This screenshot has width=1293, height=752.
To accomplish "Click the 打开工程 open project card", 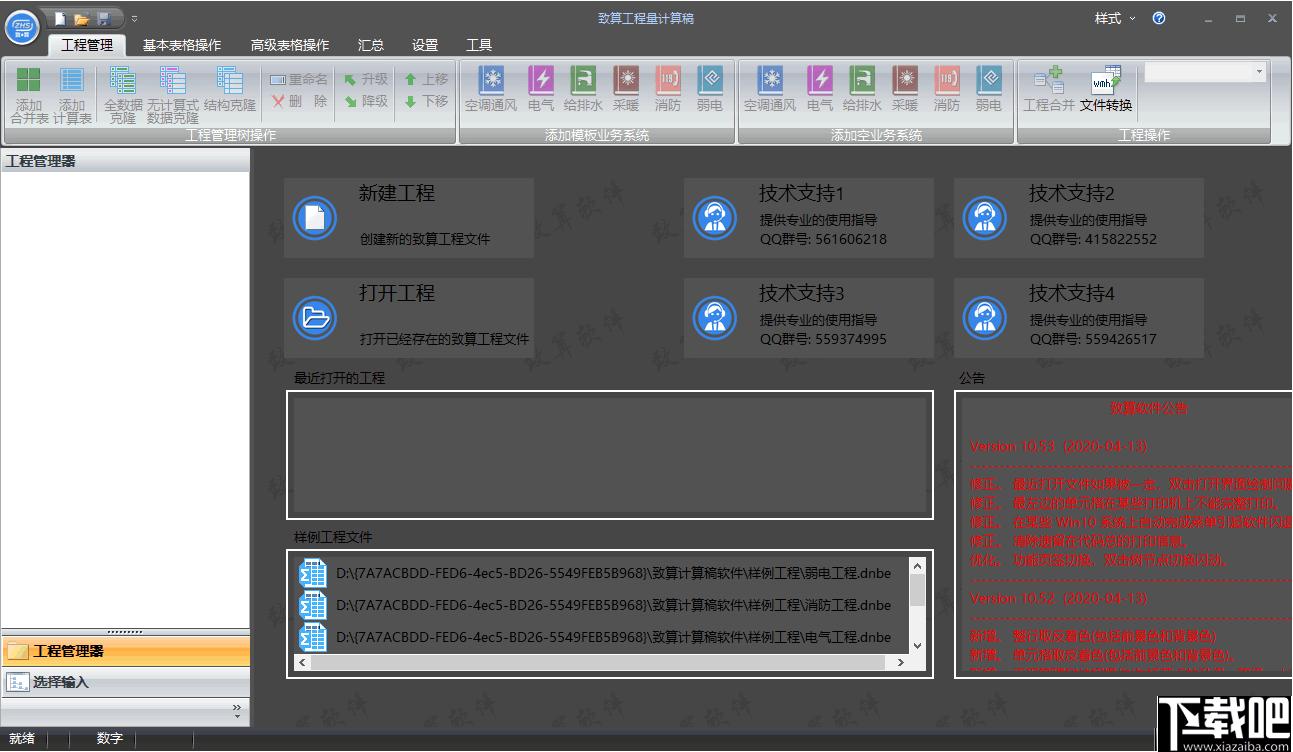I will (x=409, y=318).
